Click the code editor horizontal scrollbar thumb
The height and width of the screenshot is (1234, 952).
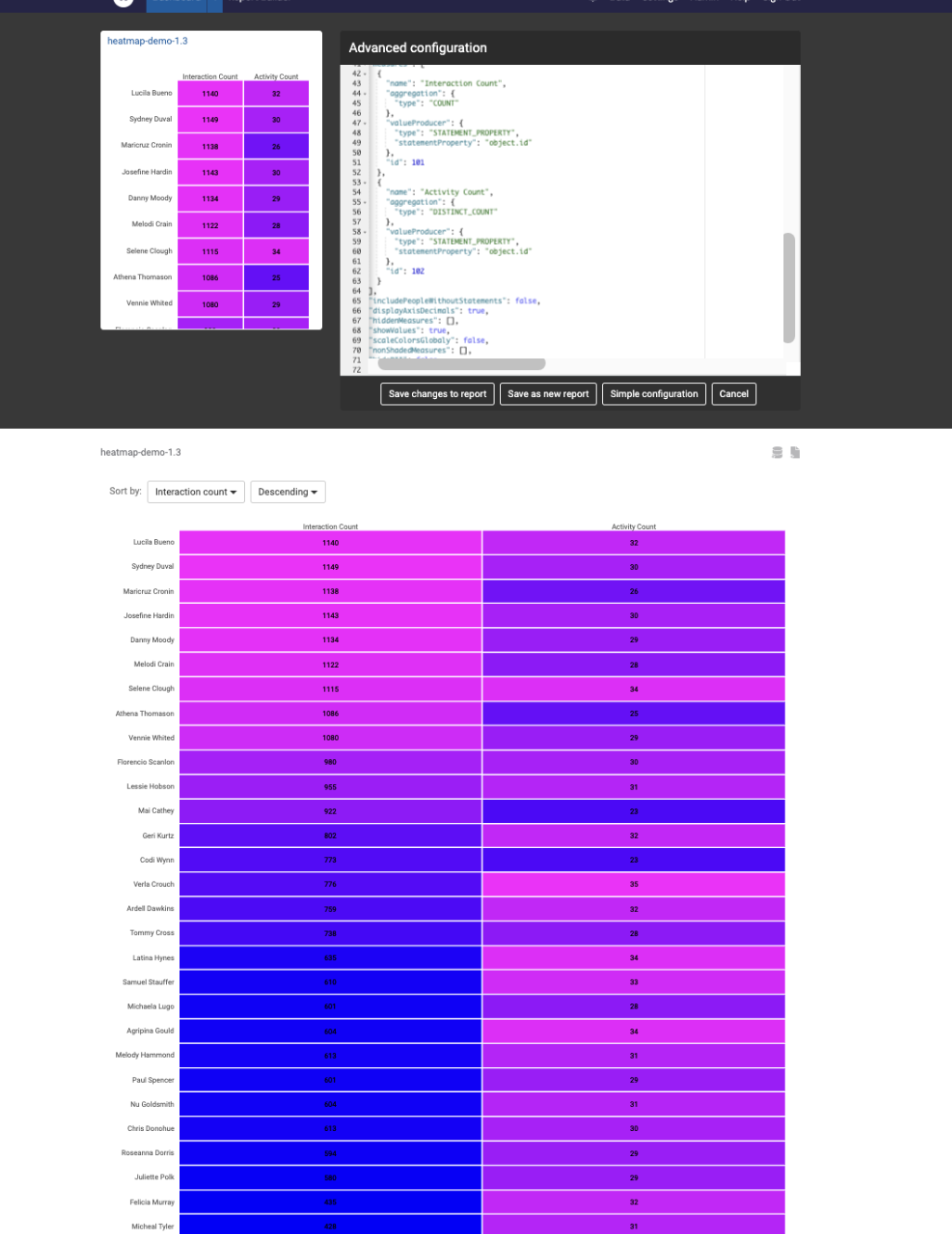point(461,364)
